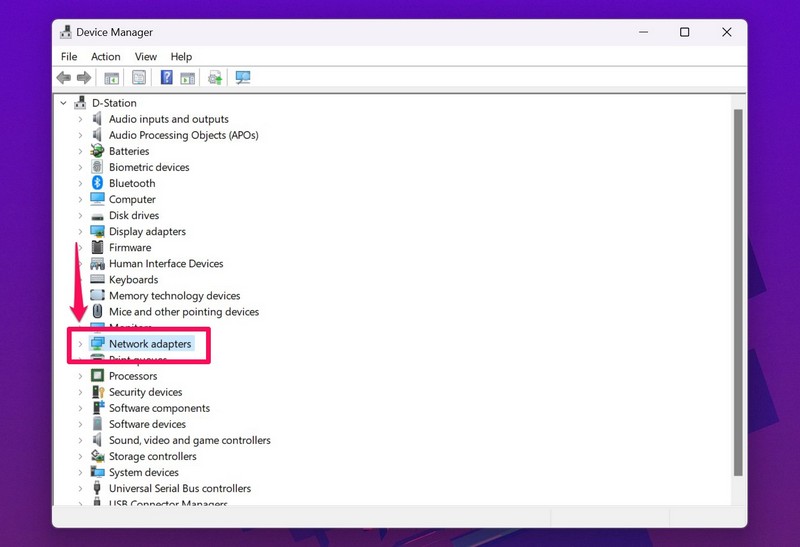Open the Action menu

(105, 57)
